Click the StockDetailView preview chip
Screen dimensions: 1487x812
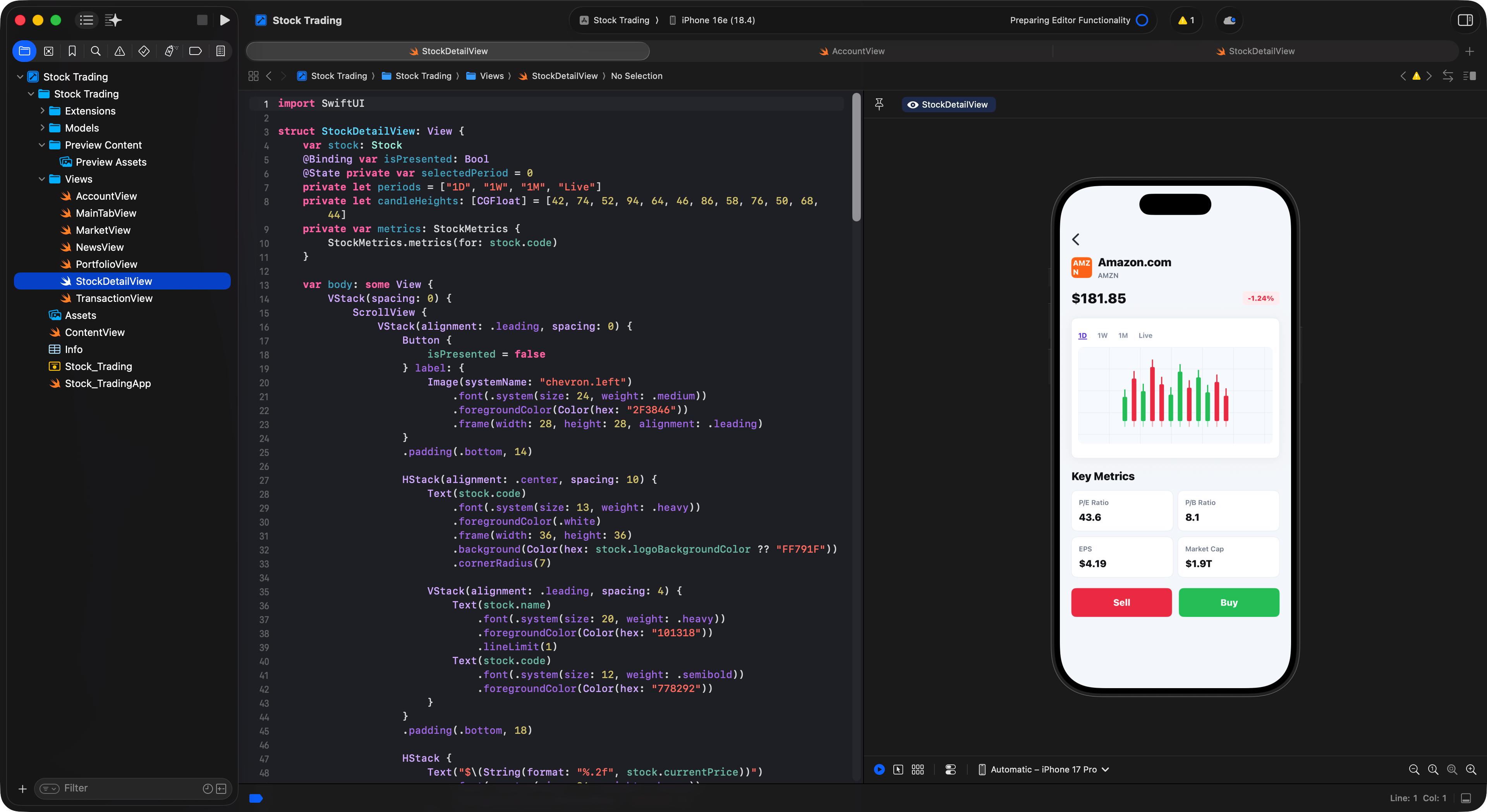948,104
